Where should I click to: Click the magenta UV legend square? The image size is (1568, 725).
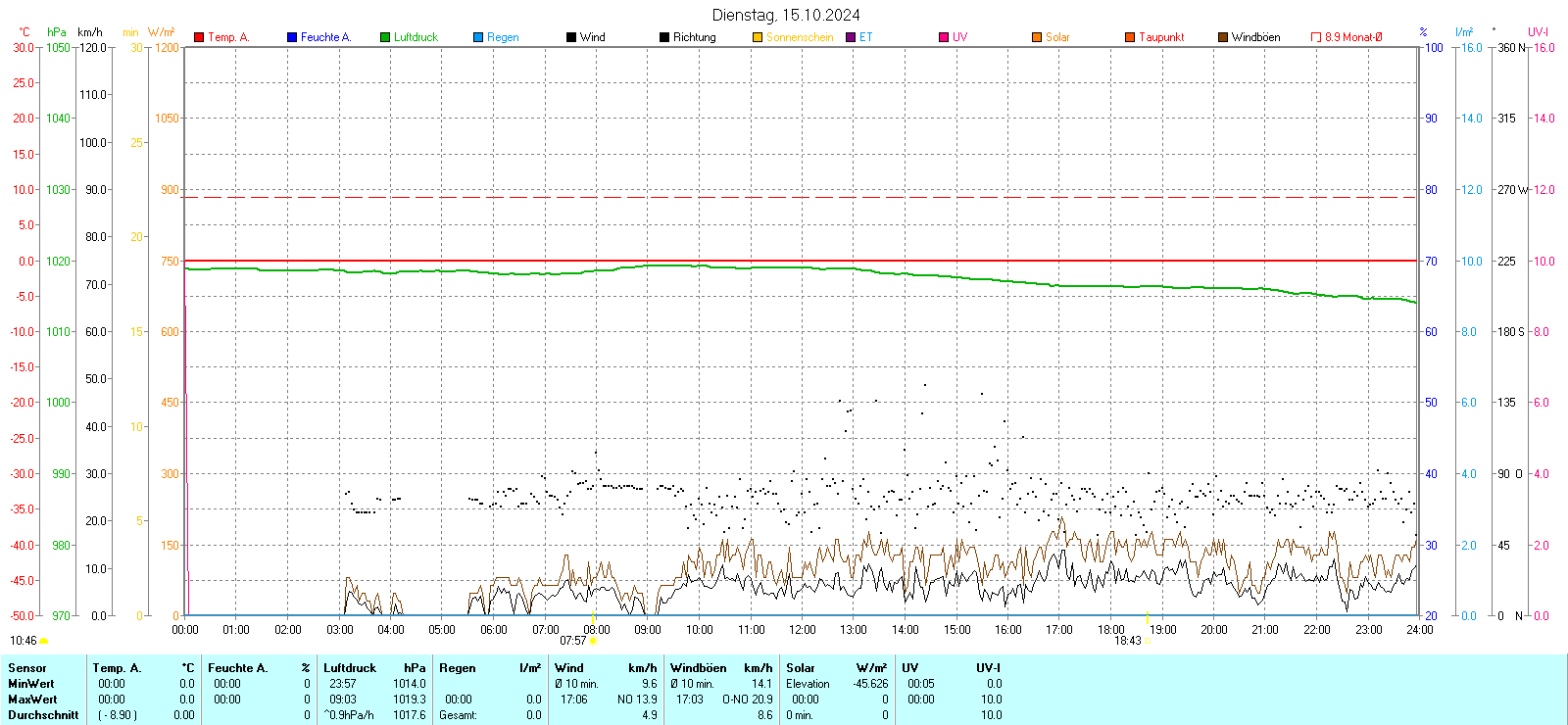point(944,37)
